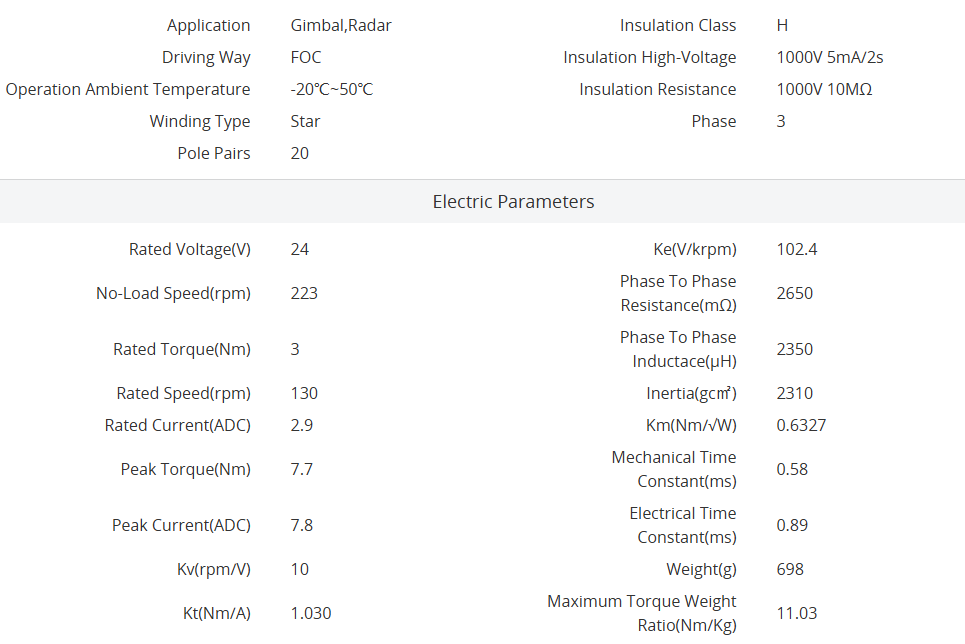
Task: Click the Phase To Phase Resistance label
Action: coord(677,294)
